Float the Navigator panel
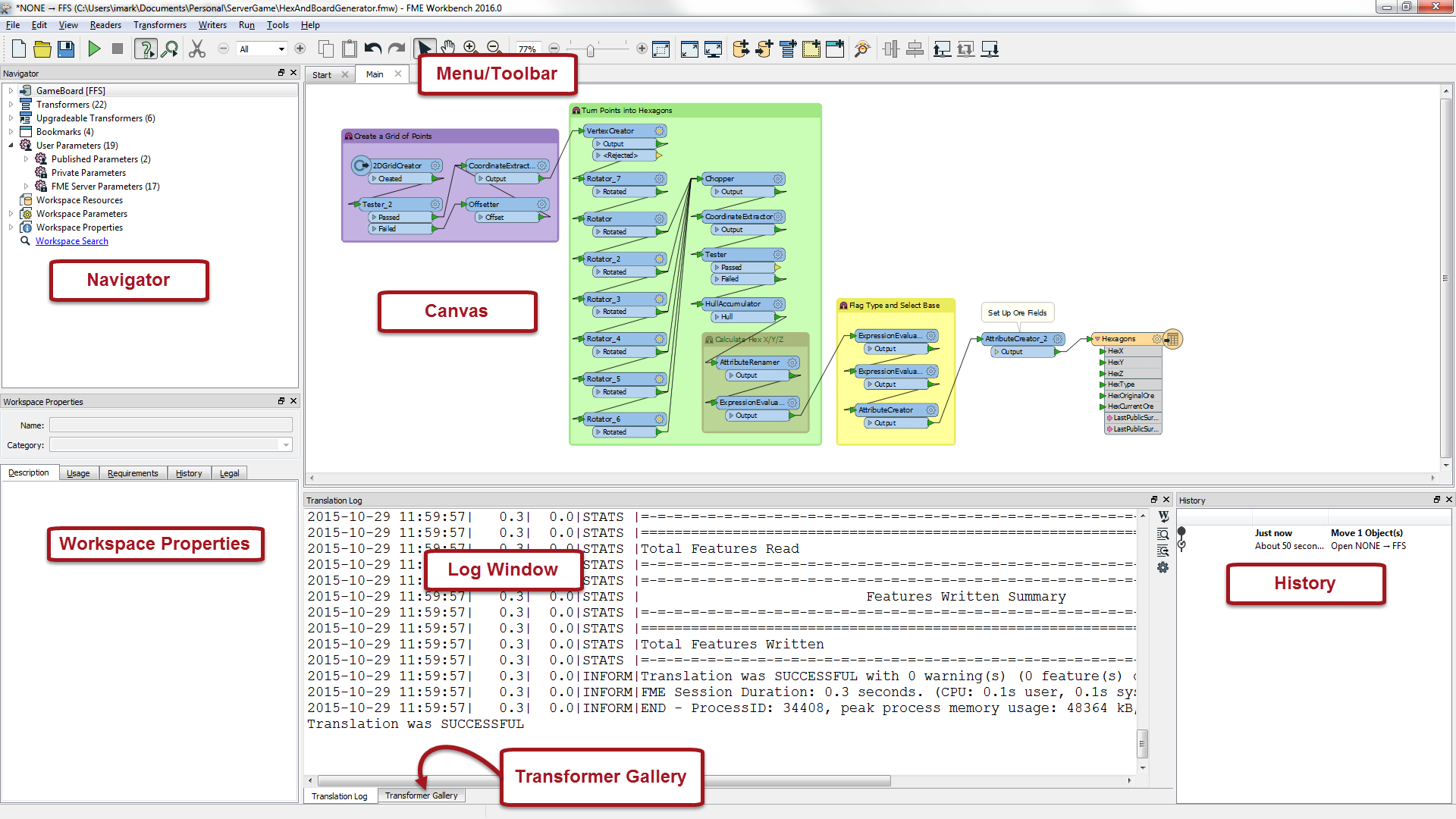The height and width of the screenshot is (819, 1456). pyautogui.click(x=281, y=73)
